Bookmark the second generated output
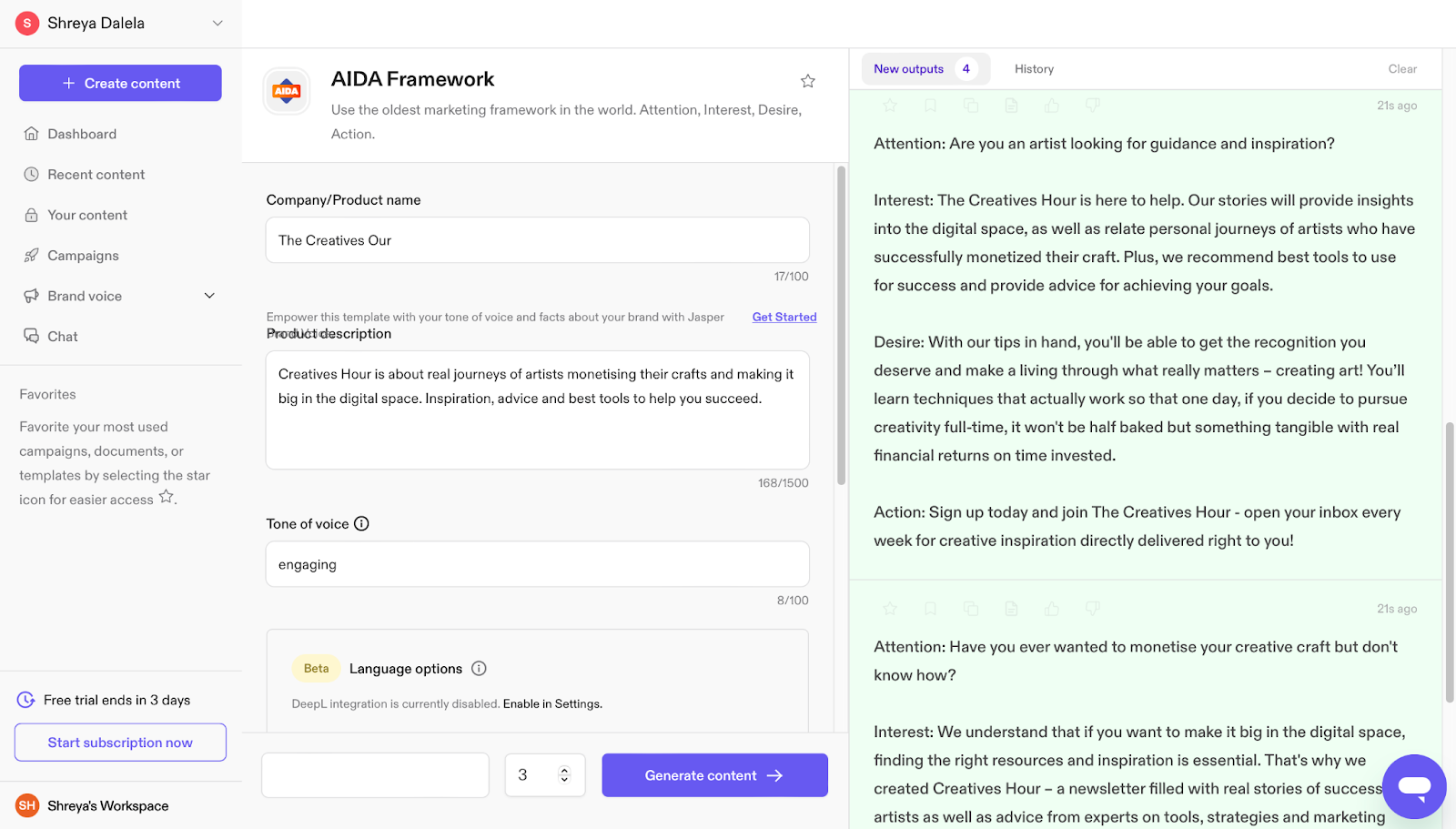 click(930, 609)
